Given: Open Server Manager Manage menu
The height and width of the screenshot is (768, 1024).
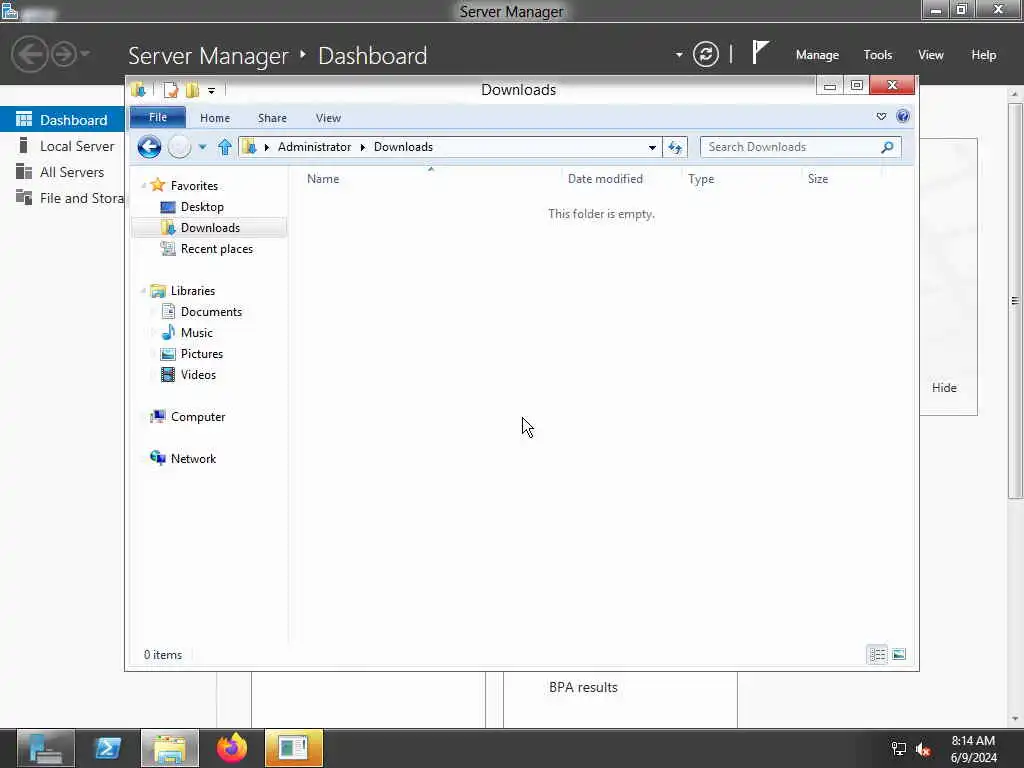Looking at the screenshot, I should click(x=817, y=55).
